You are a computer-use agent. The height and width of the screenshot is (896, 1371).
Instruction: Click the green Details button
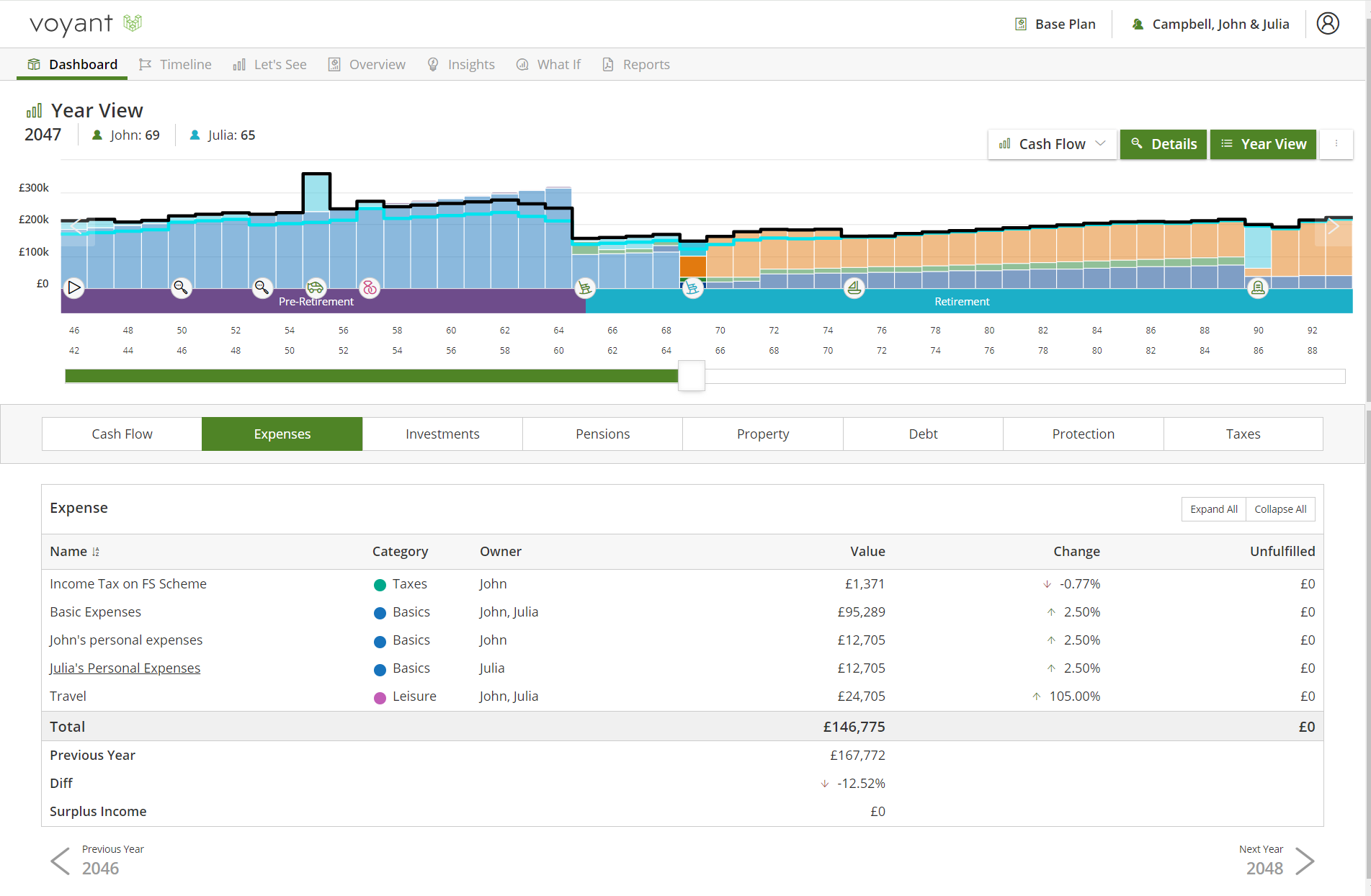(1163, 144)
